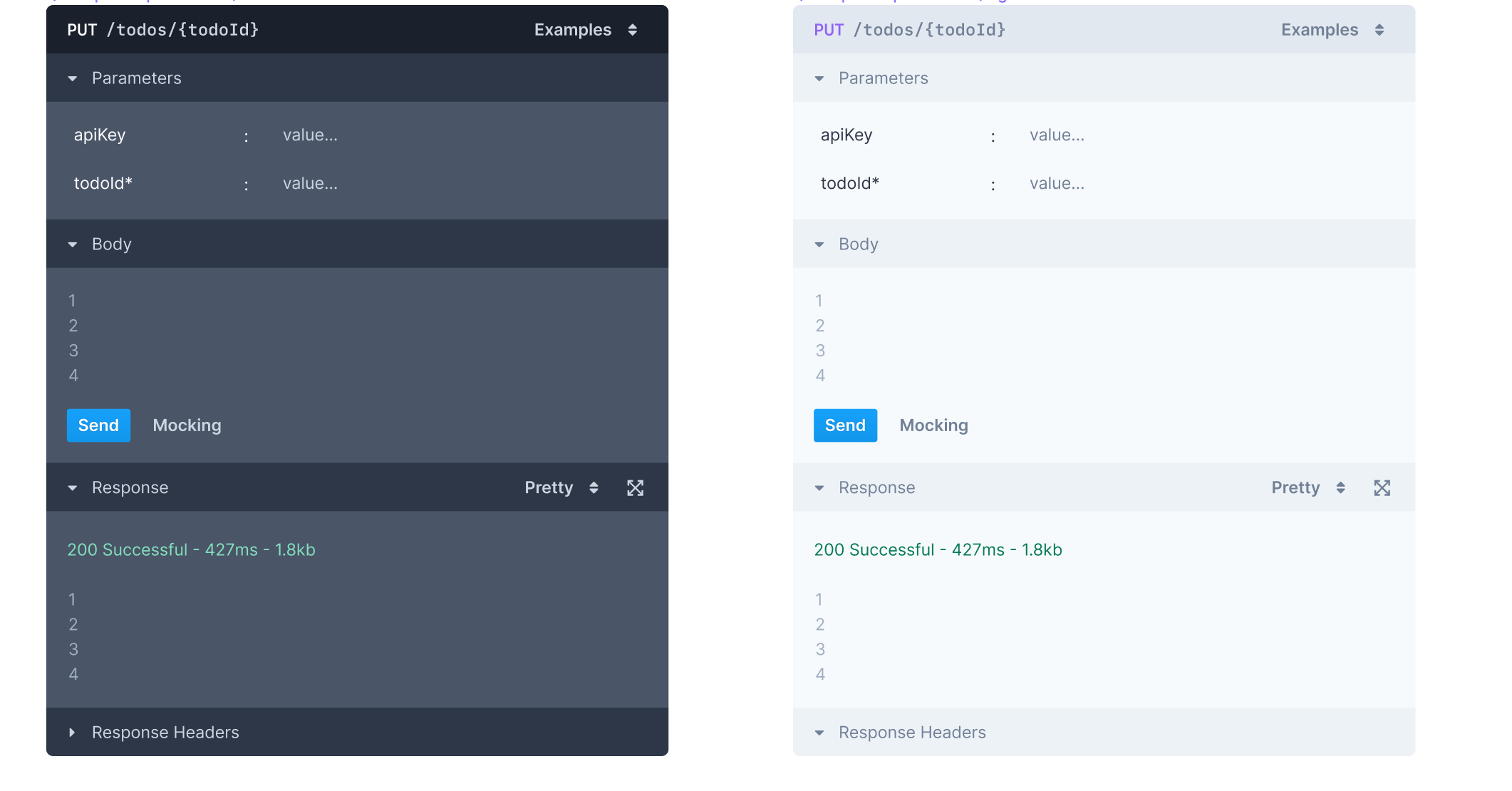Image resolution: width=1512 pixels, height=791 pixels.
Task: Click the Body chevron icon in light panel
Action: [x=819, y=244]
